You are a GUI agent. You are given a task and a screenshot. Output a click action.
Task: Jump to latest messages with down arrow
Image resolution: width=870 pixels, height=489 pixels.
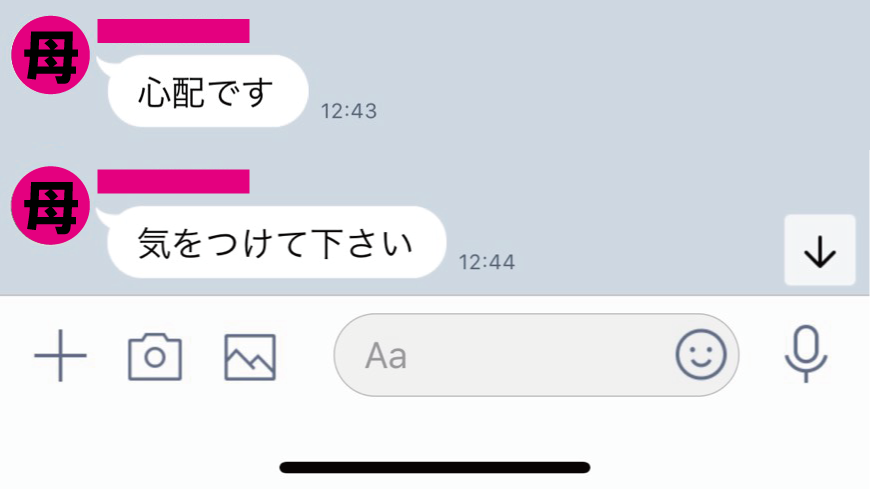coord(820,250)
